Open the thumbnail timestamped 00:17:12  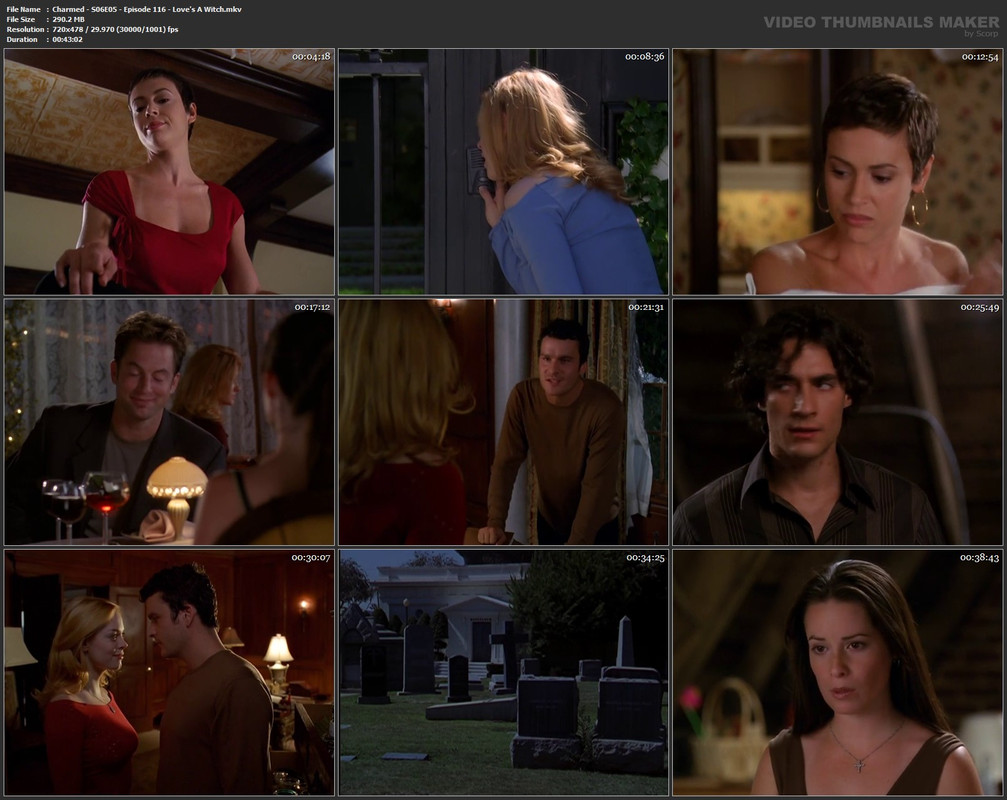[x=169, y=422]
